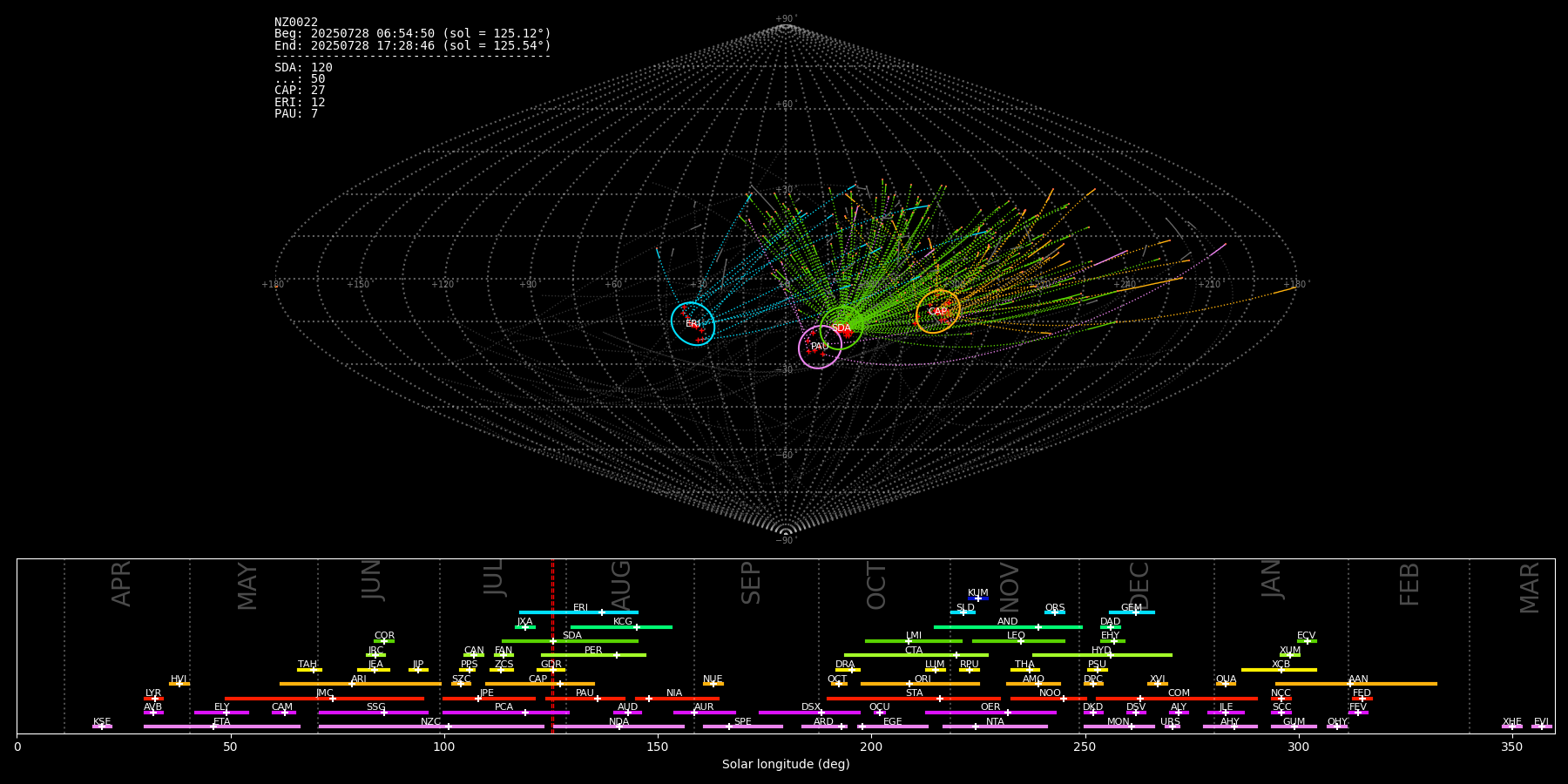Screen dimensions: 1568x784
Task: Click the 'CAP: 27' count in the legend
Action: [300, 91]
